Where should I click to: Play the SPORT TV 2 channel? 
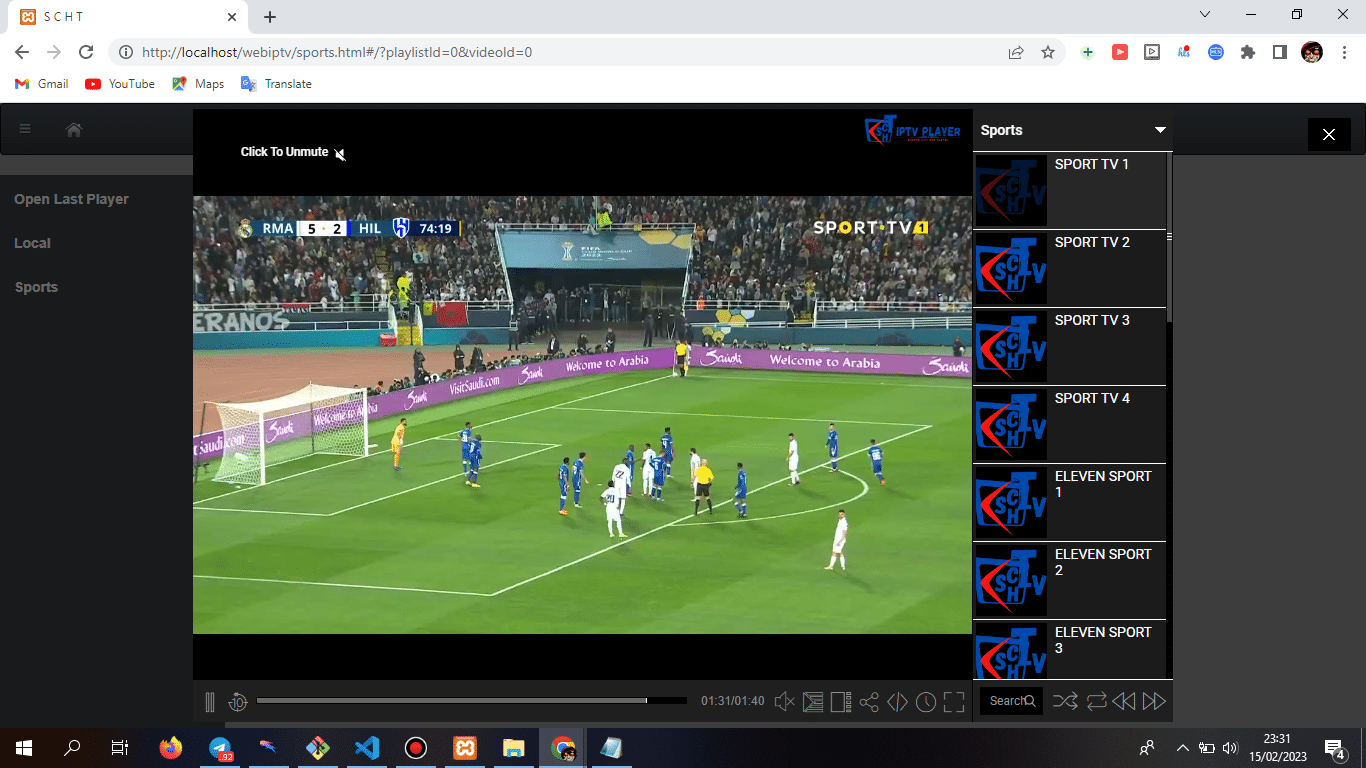(1070, 268)
